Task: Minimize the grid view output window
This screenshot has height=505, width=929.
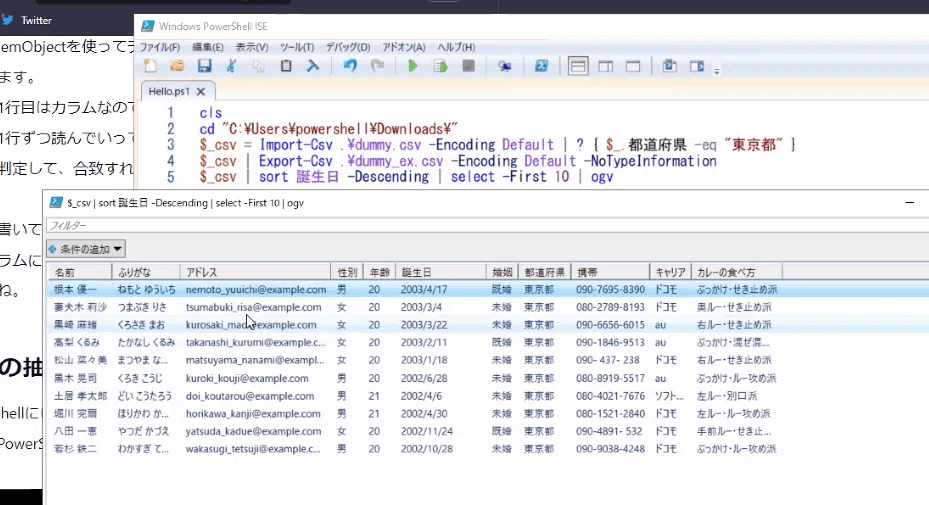Action: pos(909,203)
